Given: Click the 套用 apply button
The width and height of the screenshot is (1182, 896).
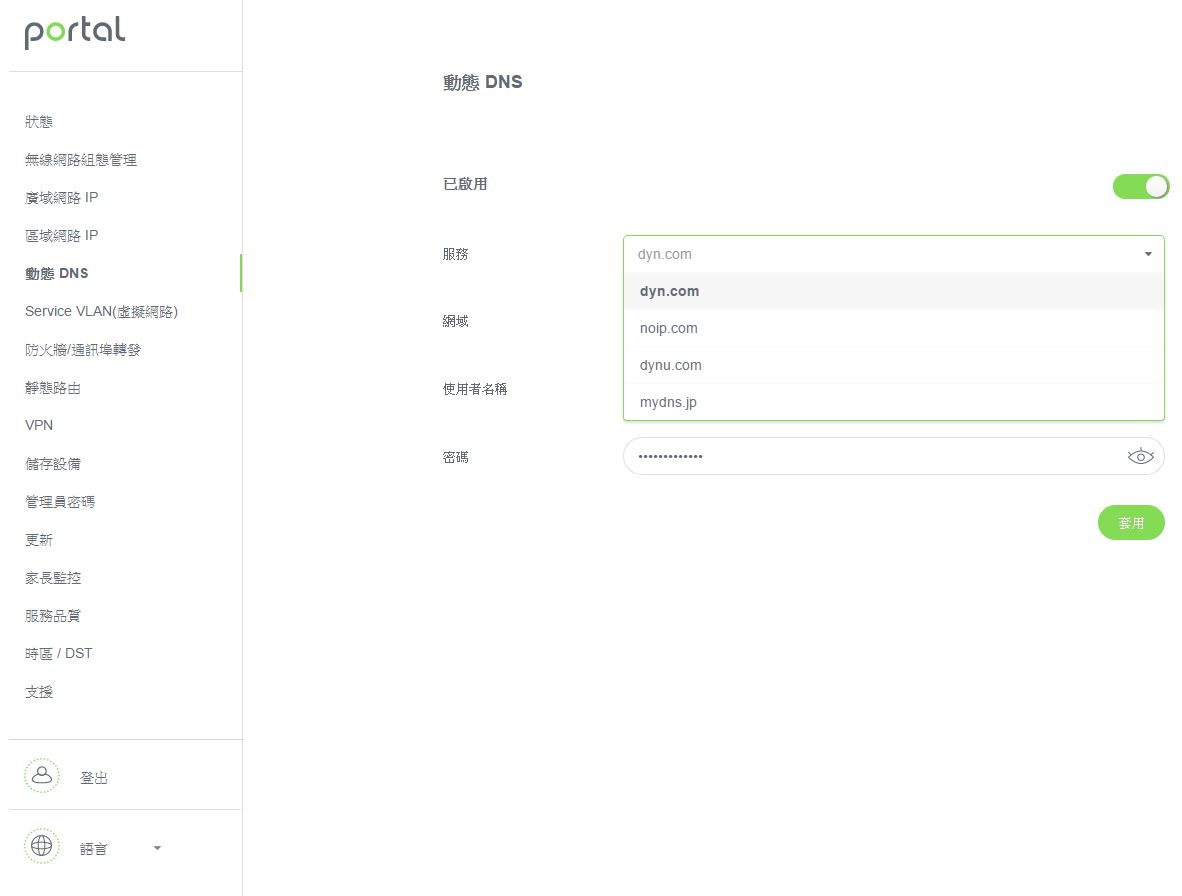Looking at the screenshot, I should point(1131,522).
